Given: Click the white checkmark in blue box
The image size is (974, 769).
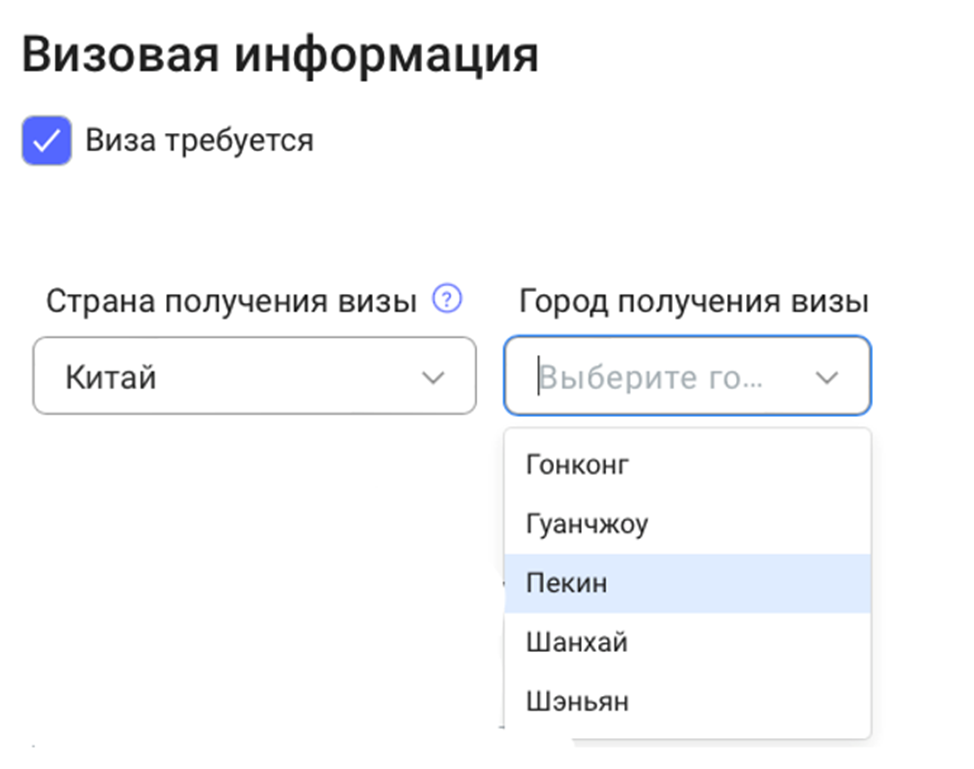Looking at the screenshot, I should 46,140.
